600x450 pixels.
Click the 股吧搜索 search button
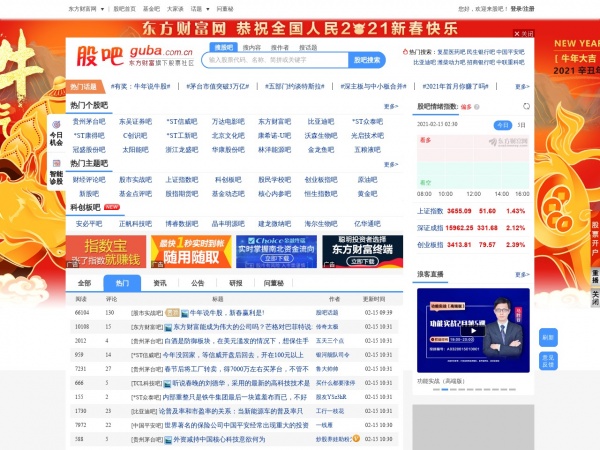(x=367, y=60)
